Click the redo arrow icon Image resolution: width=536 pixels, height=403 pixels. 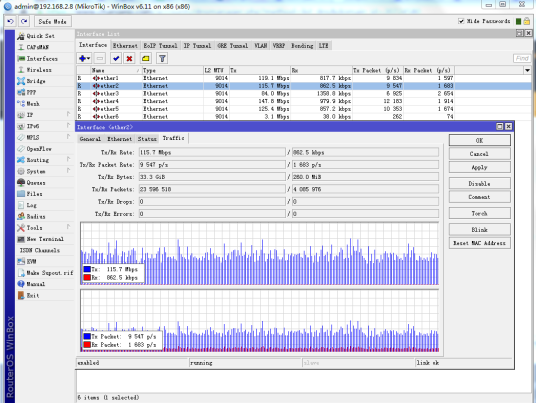24,22
